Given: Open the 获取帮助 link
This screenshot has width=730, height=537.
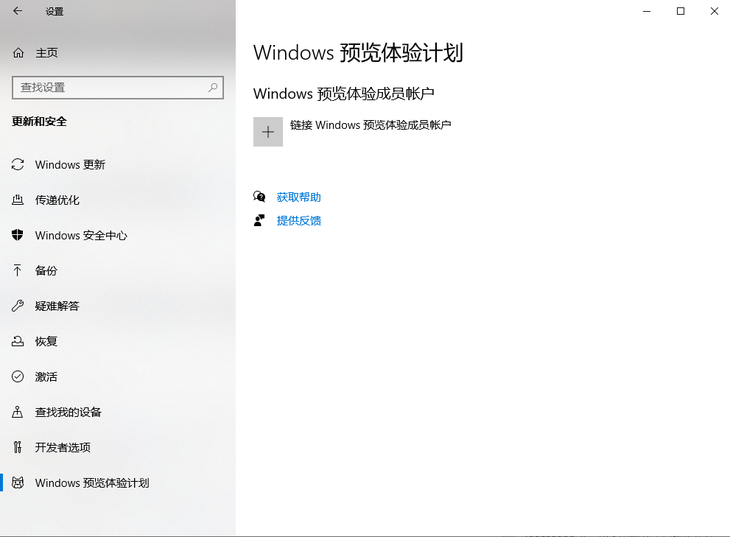Looking at the screenshot, I should pyautogui.click(x=298, y=197).
